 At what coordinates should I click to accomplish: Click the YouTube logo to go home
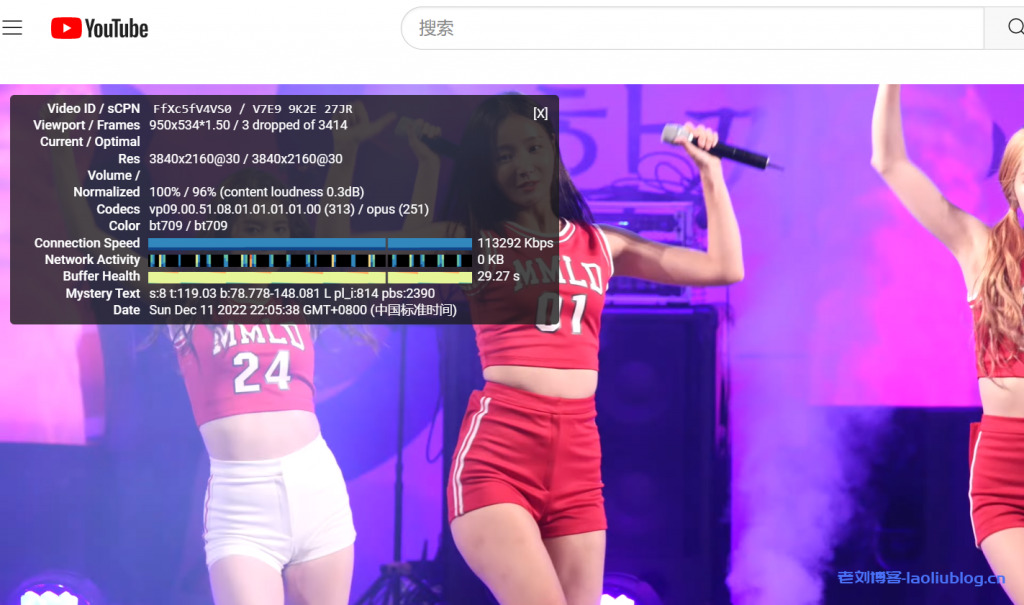point(98,28)
